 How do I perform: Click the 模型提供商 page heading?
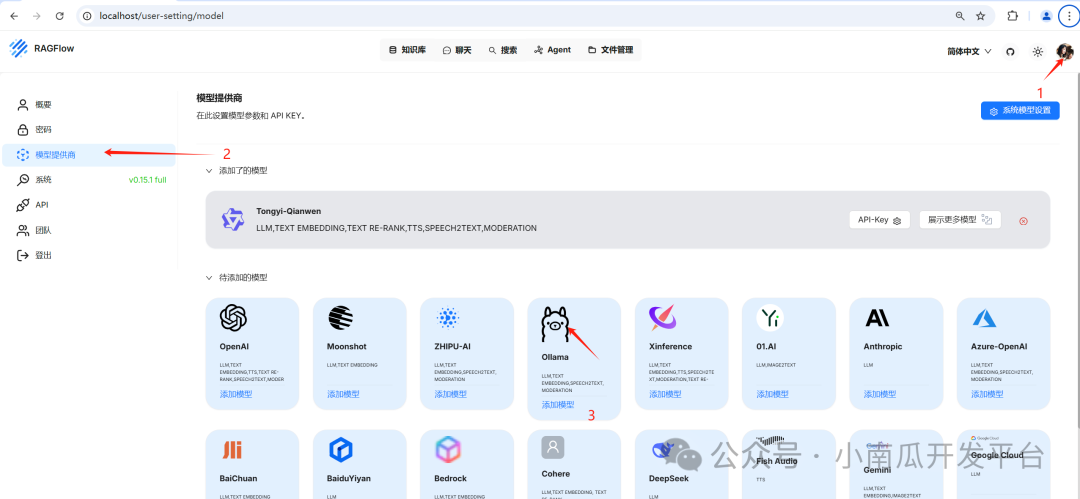click(219, 99)
